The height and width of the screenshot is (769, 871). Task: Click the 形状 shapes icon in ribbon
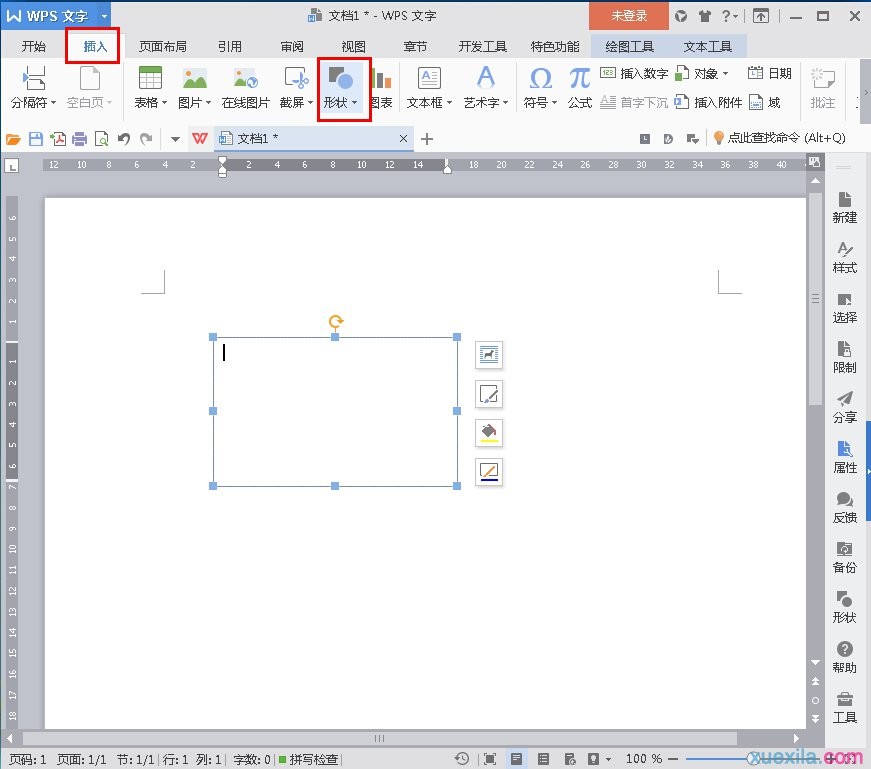point(340,78)
